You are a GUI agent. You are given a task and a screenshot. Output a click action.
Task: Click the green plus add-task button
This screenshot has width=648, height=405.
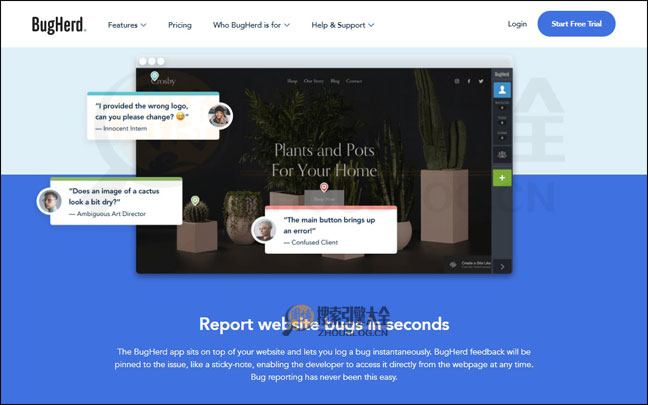[502, 178]
